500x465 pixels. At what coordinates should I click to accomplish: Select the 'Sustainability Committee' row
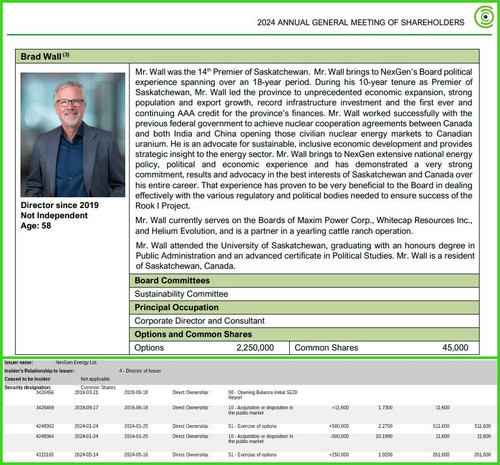click(x=304, y=294)
